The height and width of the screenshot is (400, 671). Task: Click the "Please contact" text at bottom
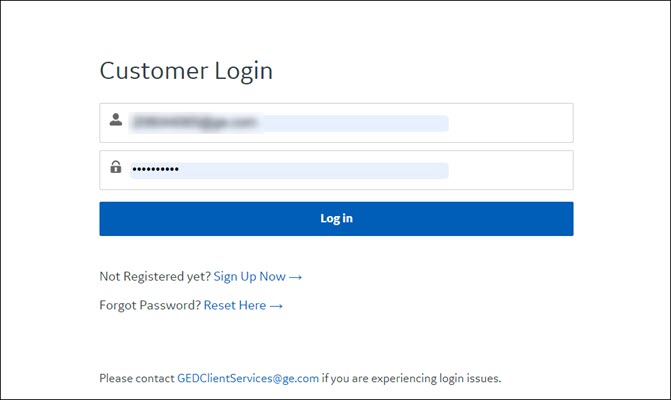[x=137, y=379]
